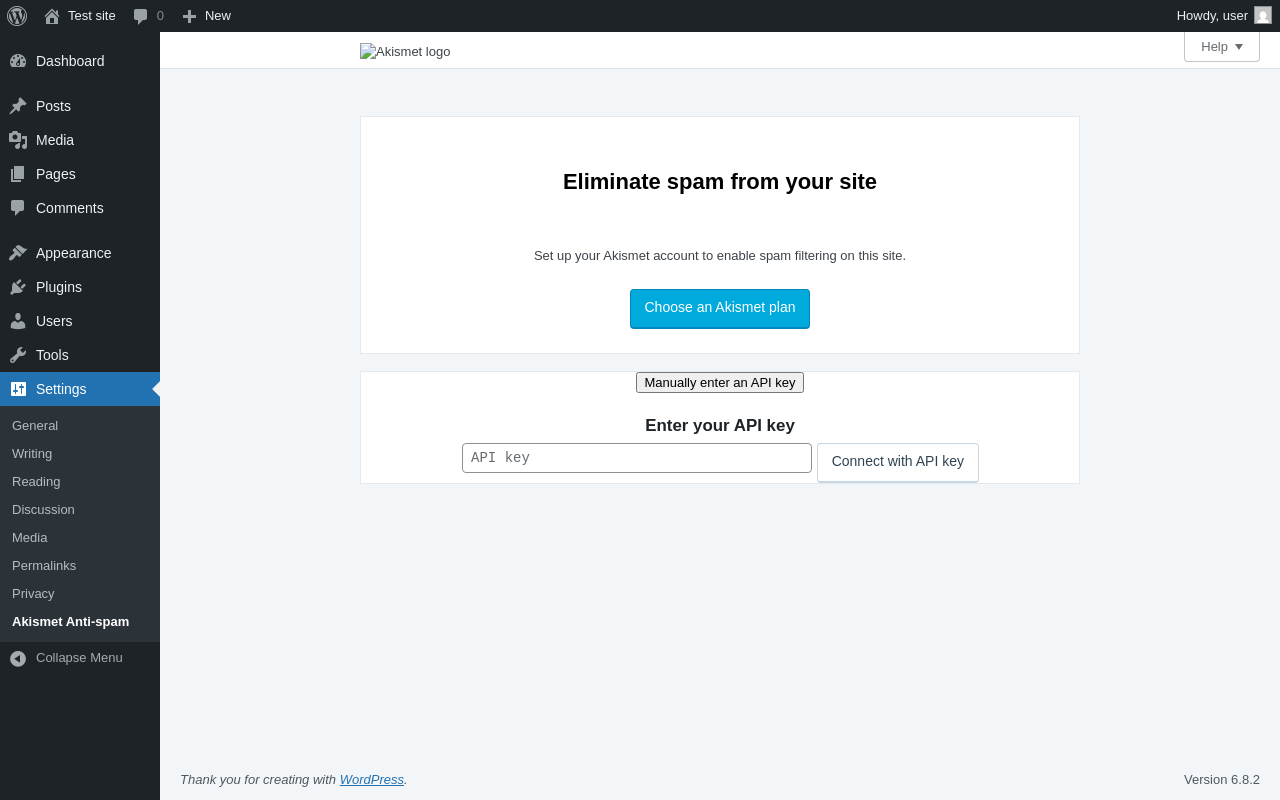Click the Enter your API key heading
The image size is (1280, 800).
tap(720, 426)
